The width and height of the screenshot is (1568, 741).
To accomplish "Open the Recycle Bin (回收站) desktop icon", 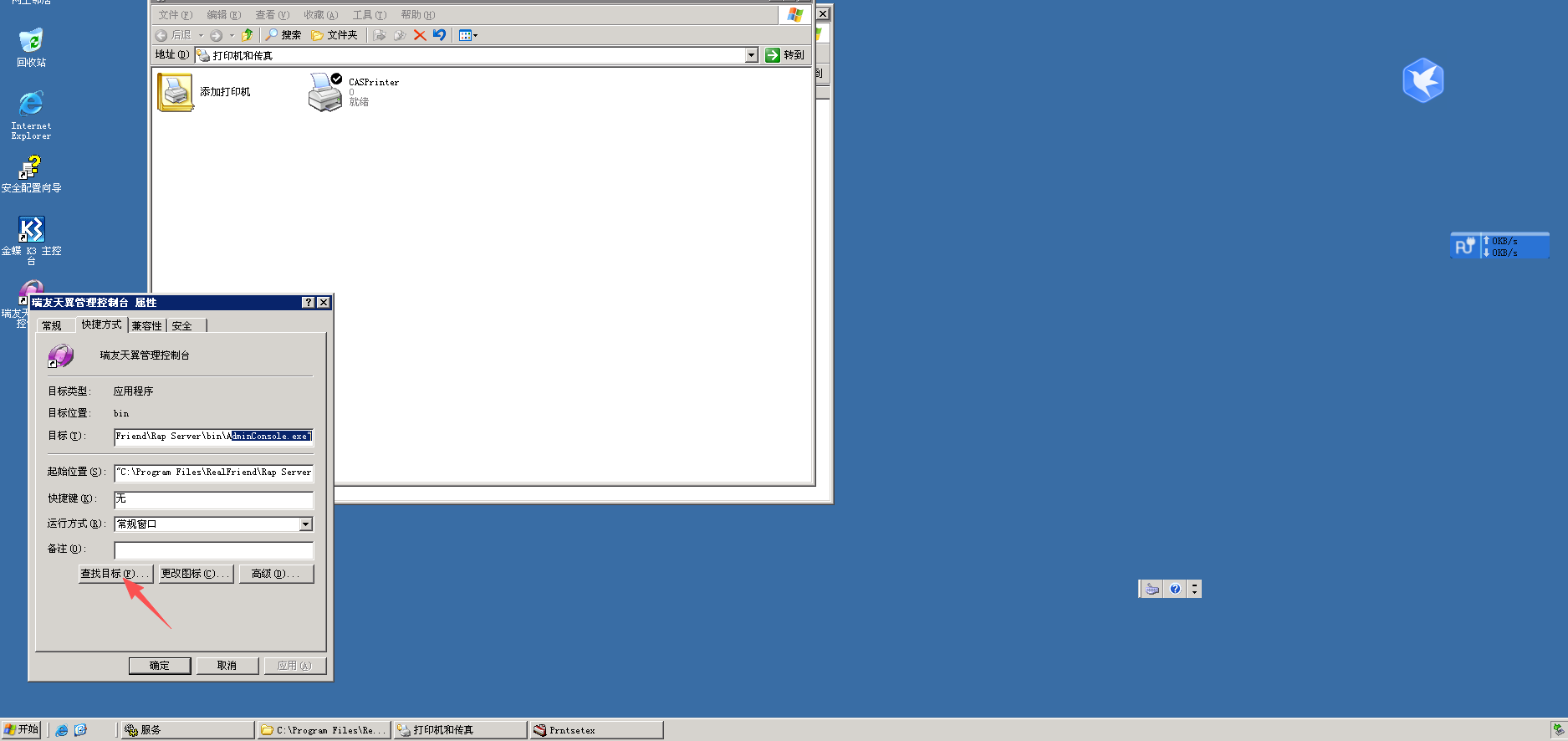I will (31, 46).
